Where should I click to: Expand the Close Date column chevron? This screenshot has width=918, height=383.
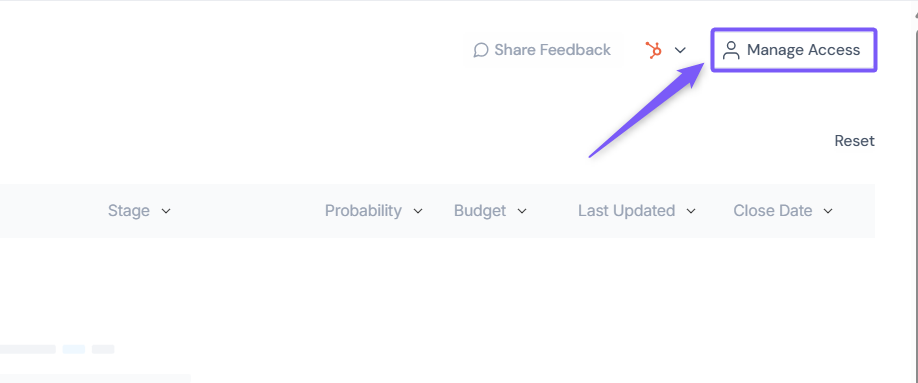tap(828, 211)
